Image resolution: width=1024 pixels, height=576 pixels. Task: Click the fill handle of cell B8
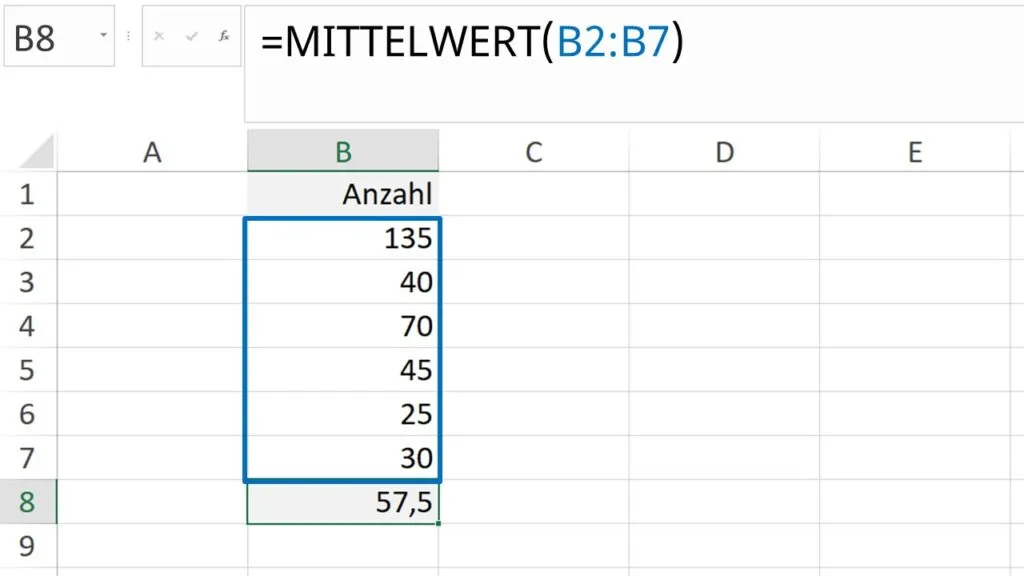(x=438, y=524)
